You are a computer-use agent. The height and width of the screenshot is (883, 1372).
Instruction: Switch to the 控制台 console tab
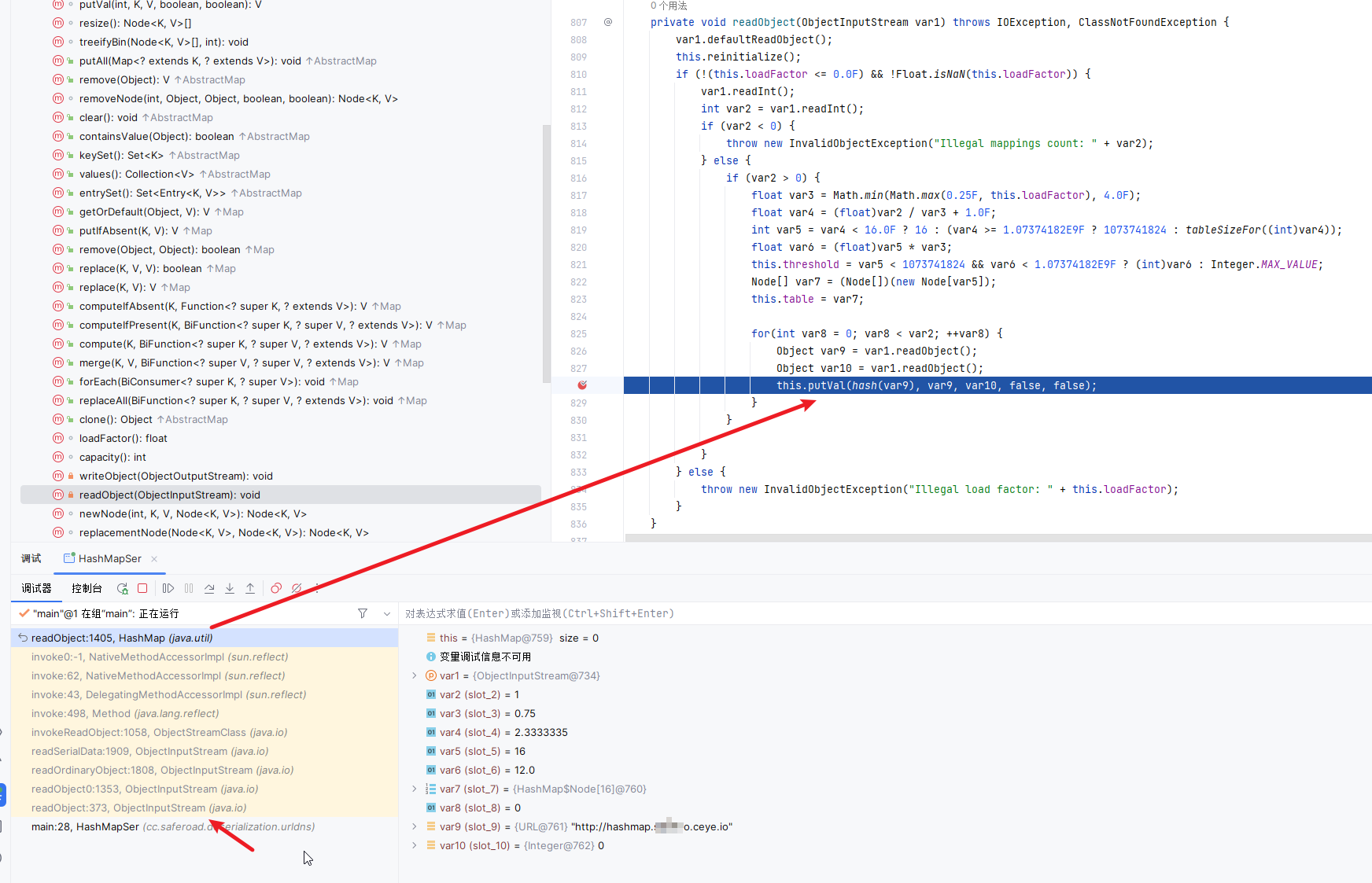(87, 588)
